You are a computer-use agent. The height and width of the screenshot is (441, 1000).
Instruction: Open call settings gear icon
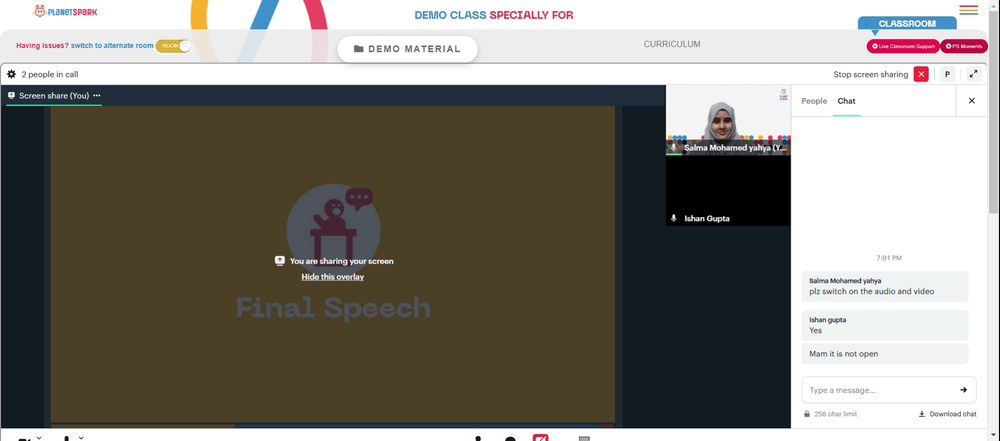click(11, 74)
